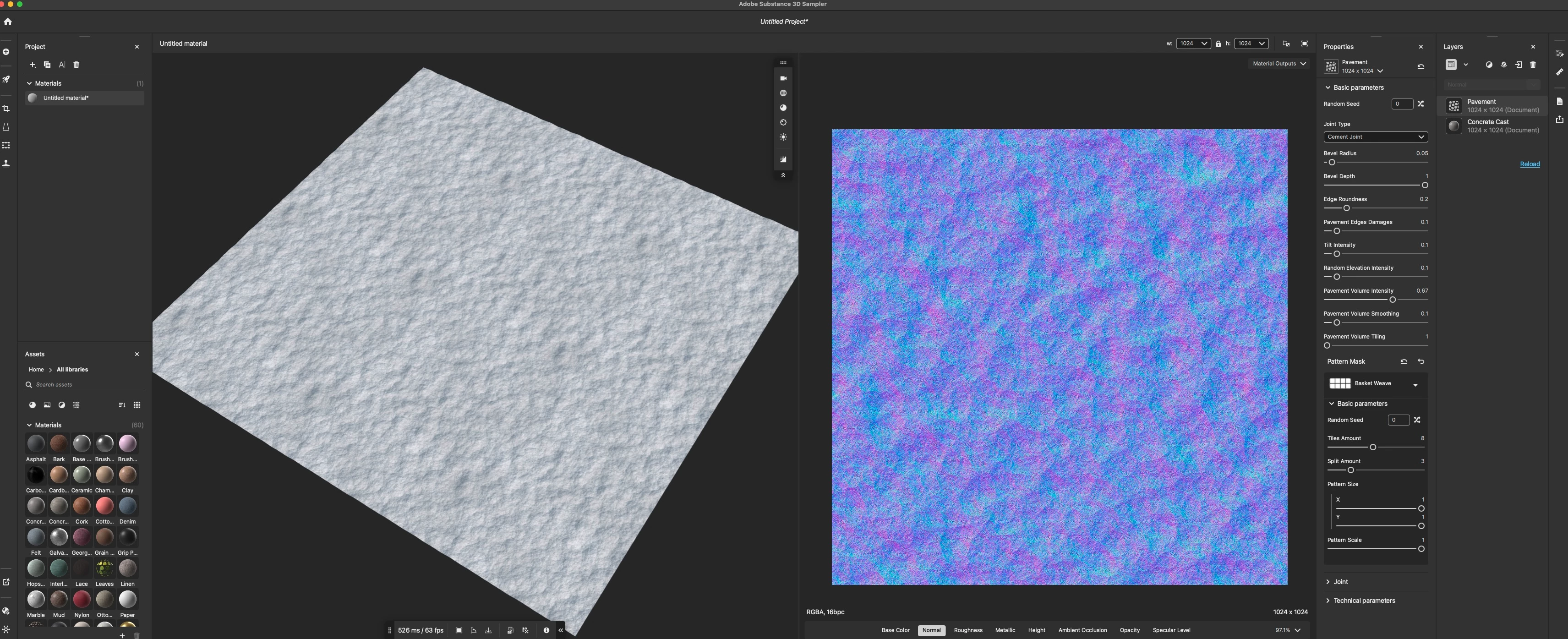This screenshot has height=639, width=1568.
Task: Click the camera settings icon in the viewport toolbar
Action: 783,78
